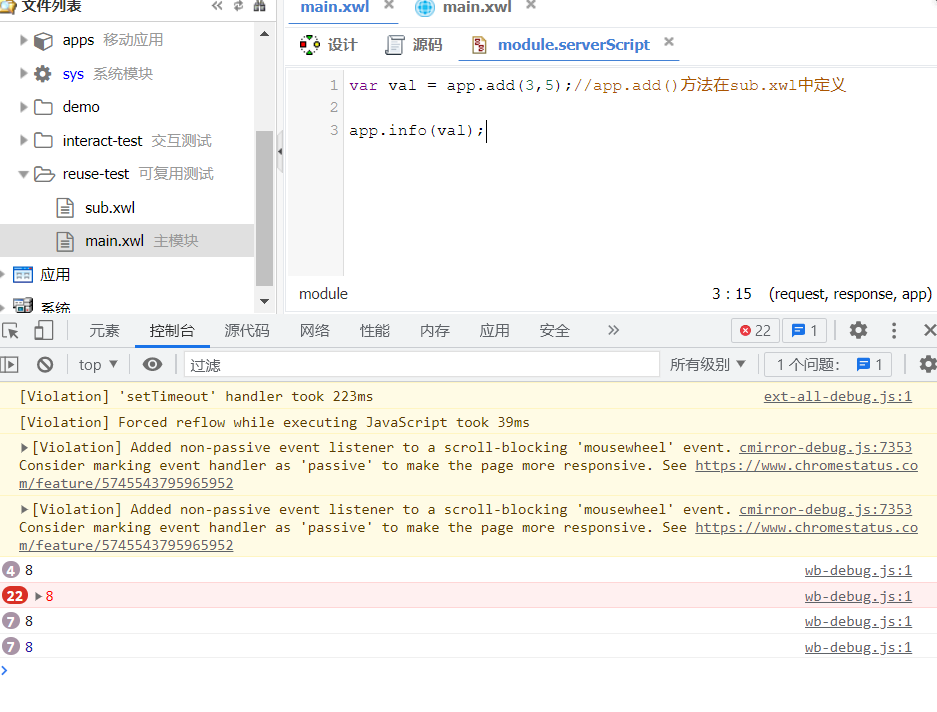
Task: Expand the demo folder
Action: 24,107
